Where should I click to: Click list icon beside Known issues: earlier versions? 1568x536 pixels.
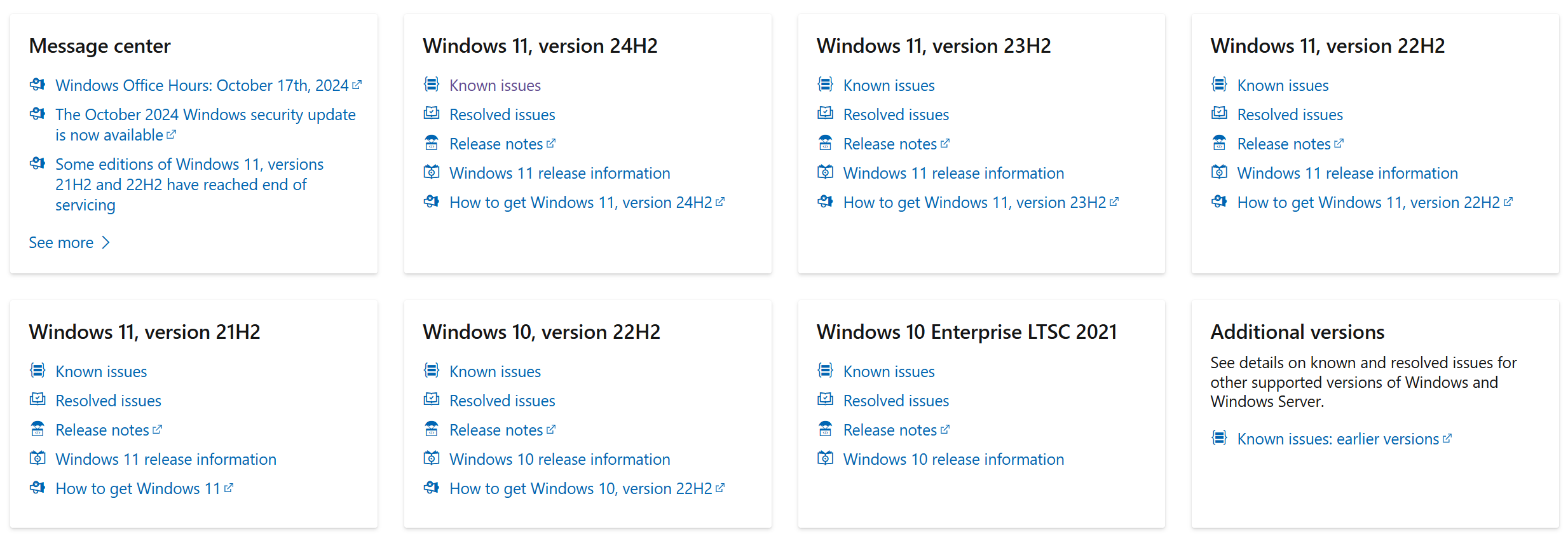pos(1219,438)
